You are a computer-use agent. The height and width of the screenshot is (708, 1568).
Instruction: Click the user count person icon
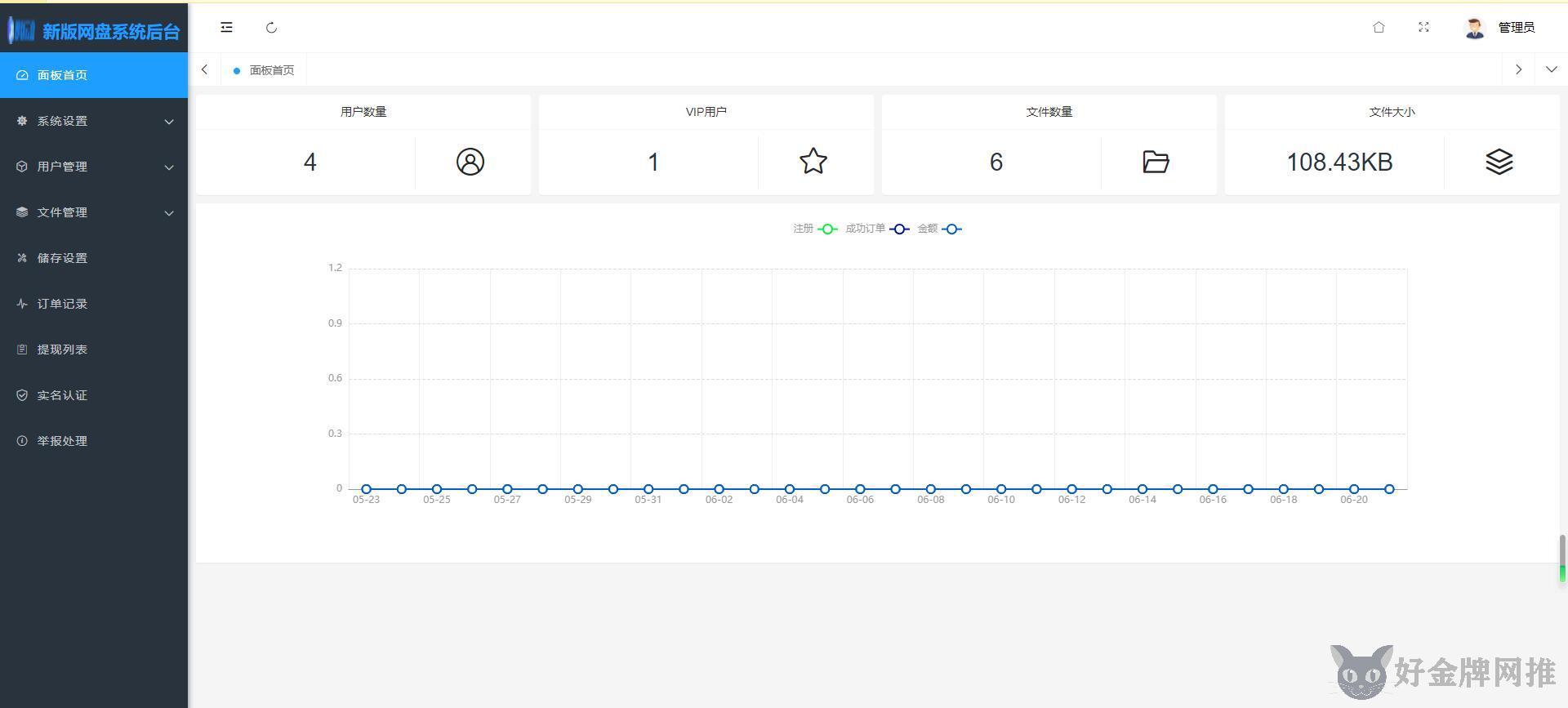tap(470, 162)
